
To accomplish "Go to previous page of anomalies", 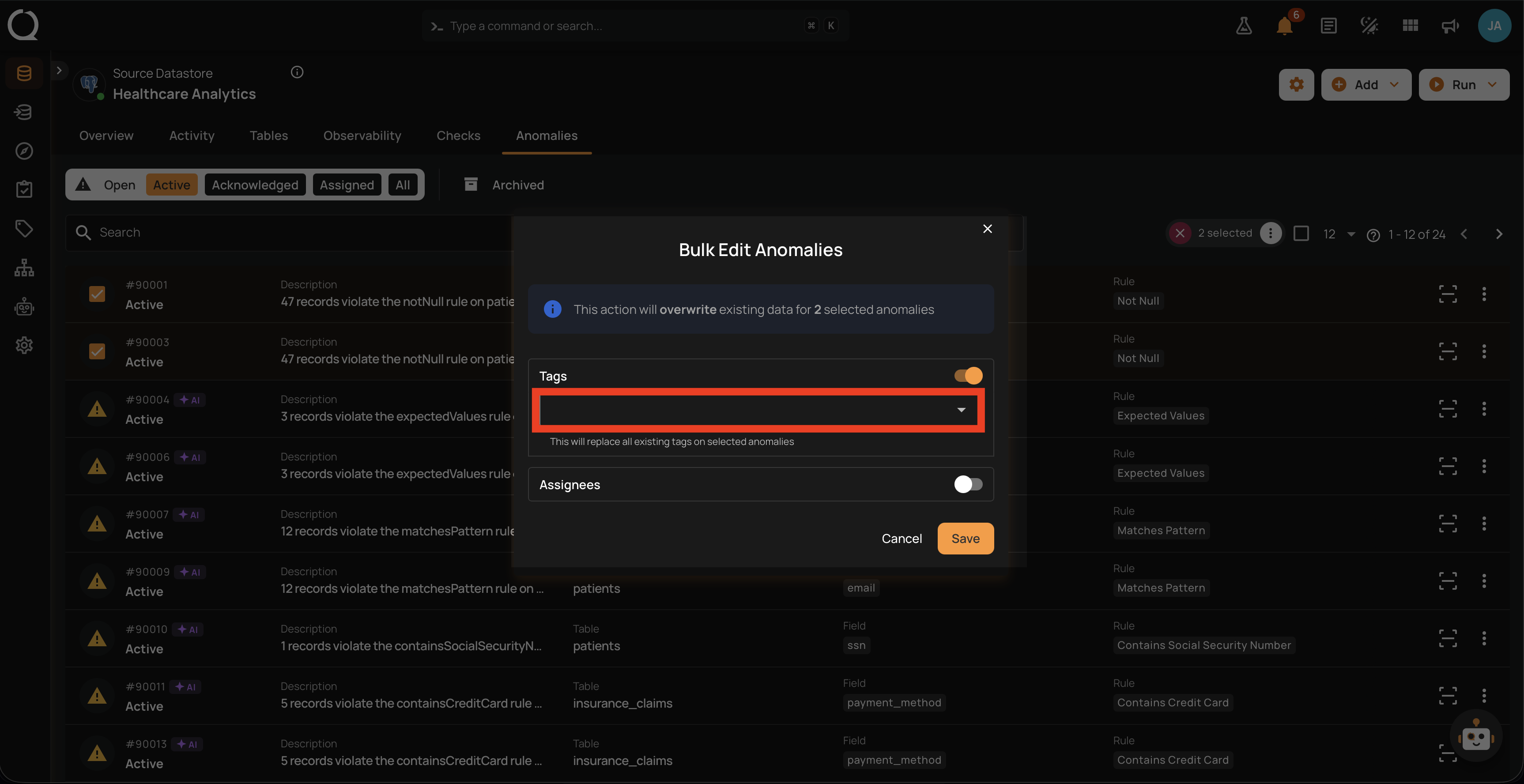I will [1464, 234].
